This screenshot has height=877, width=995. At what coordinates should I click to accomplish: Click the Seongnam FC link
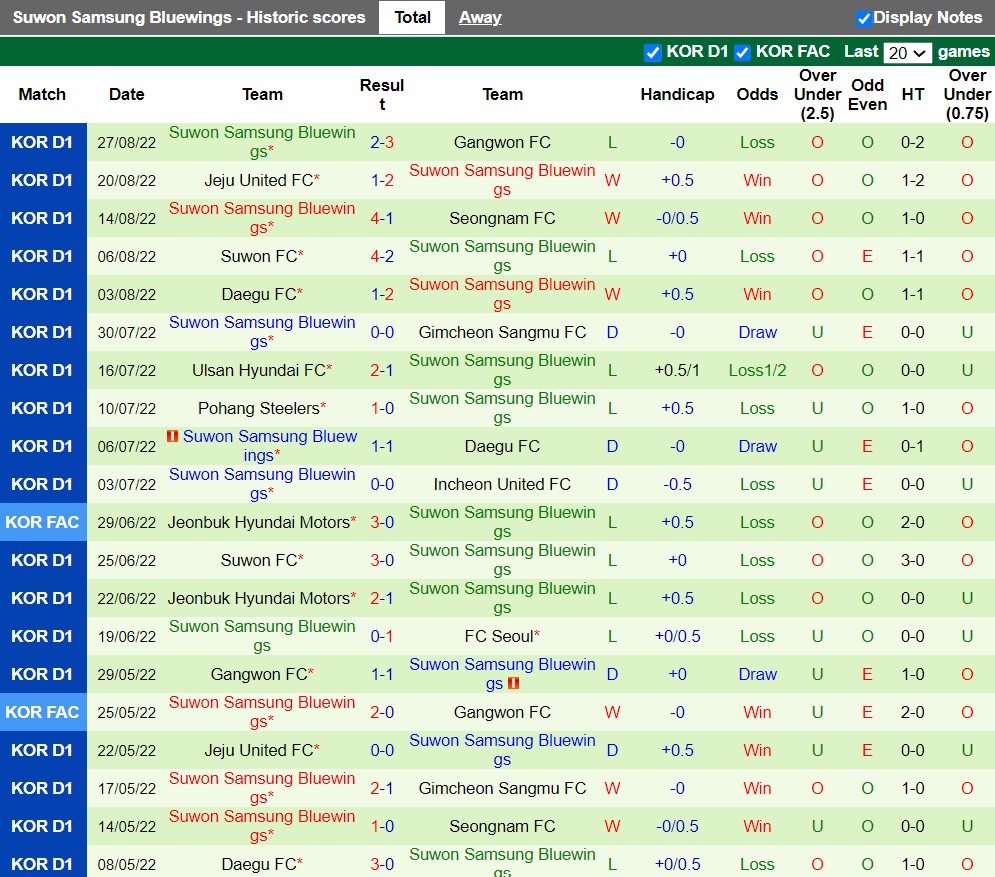502,218
